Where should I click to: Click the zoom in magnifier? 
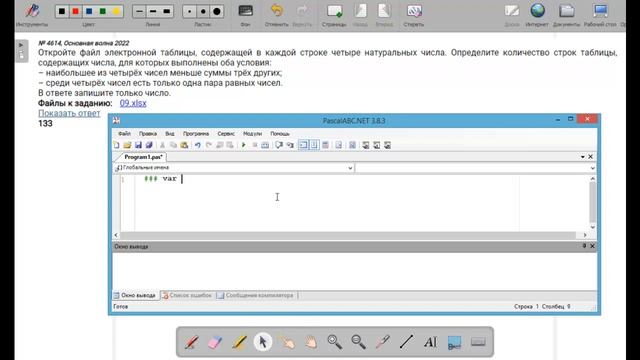(x=335, y=342)
